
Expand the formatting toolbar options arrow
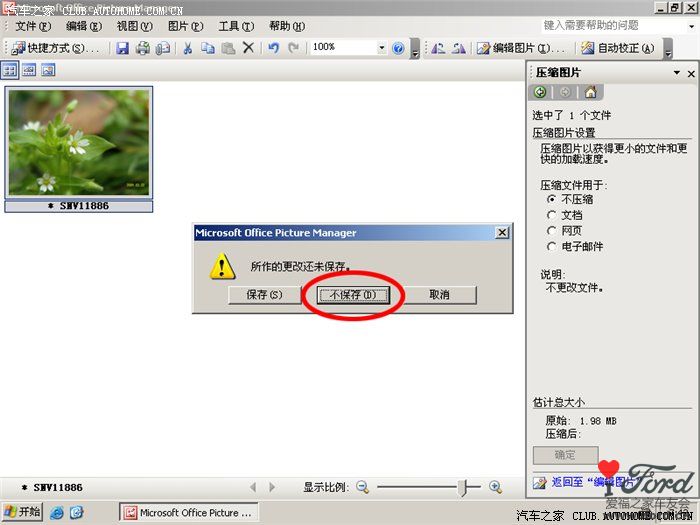668,49
